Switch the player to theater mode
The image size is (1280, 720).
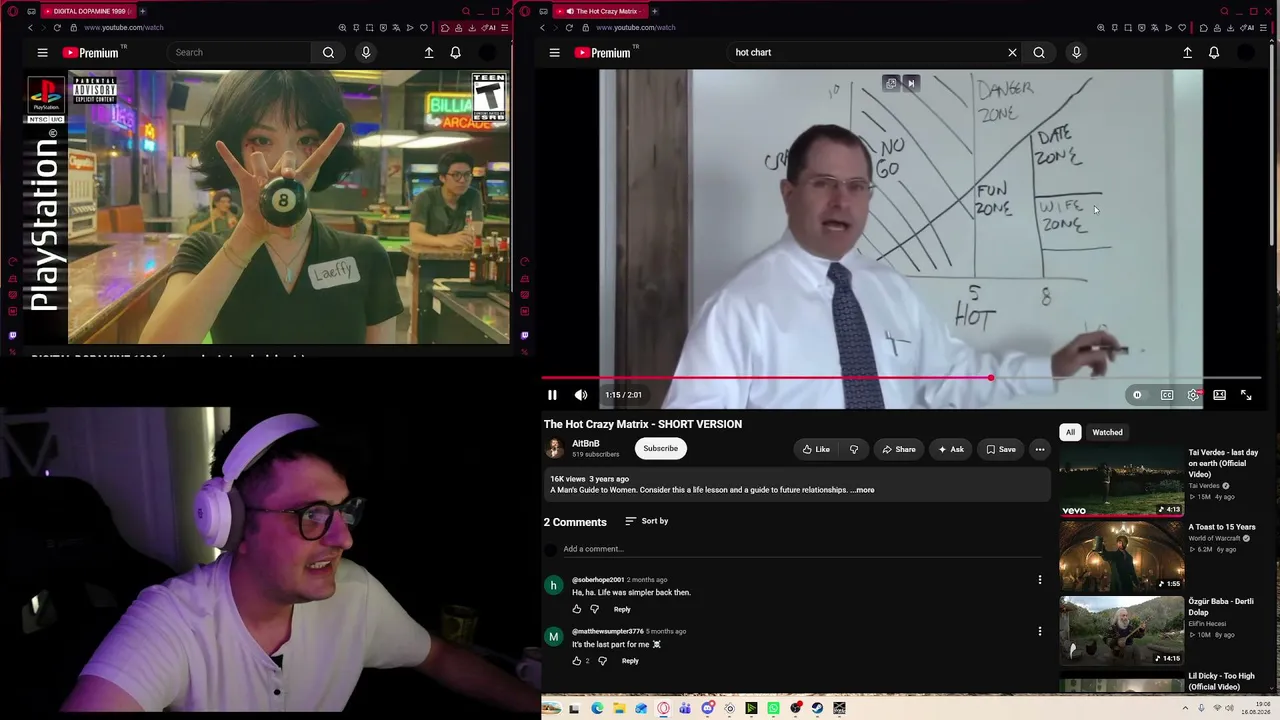click(x=1220, y=395)
